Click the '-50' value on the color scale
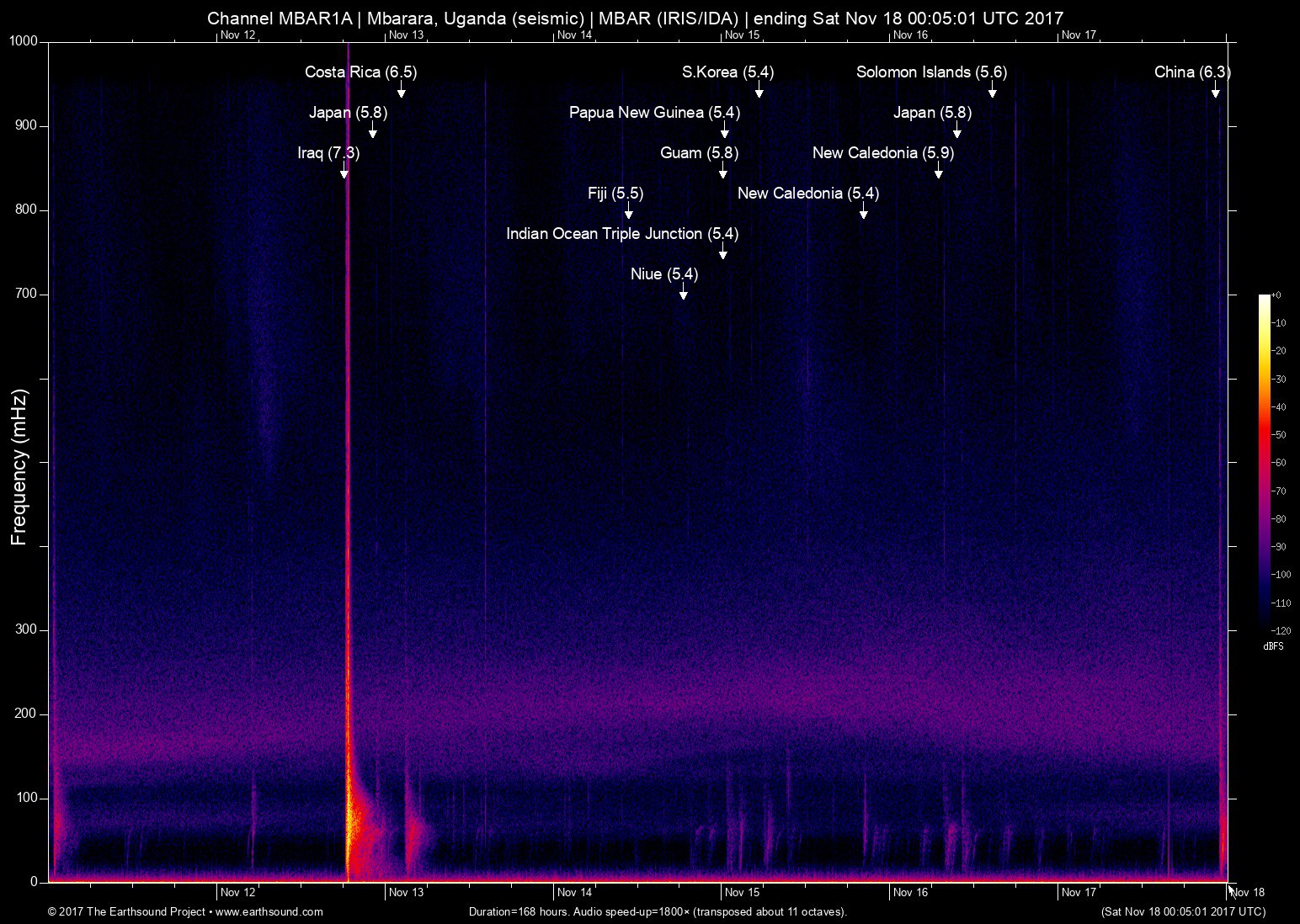1300x924 pixels. pos(1278,435)
